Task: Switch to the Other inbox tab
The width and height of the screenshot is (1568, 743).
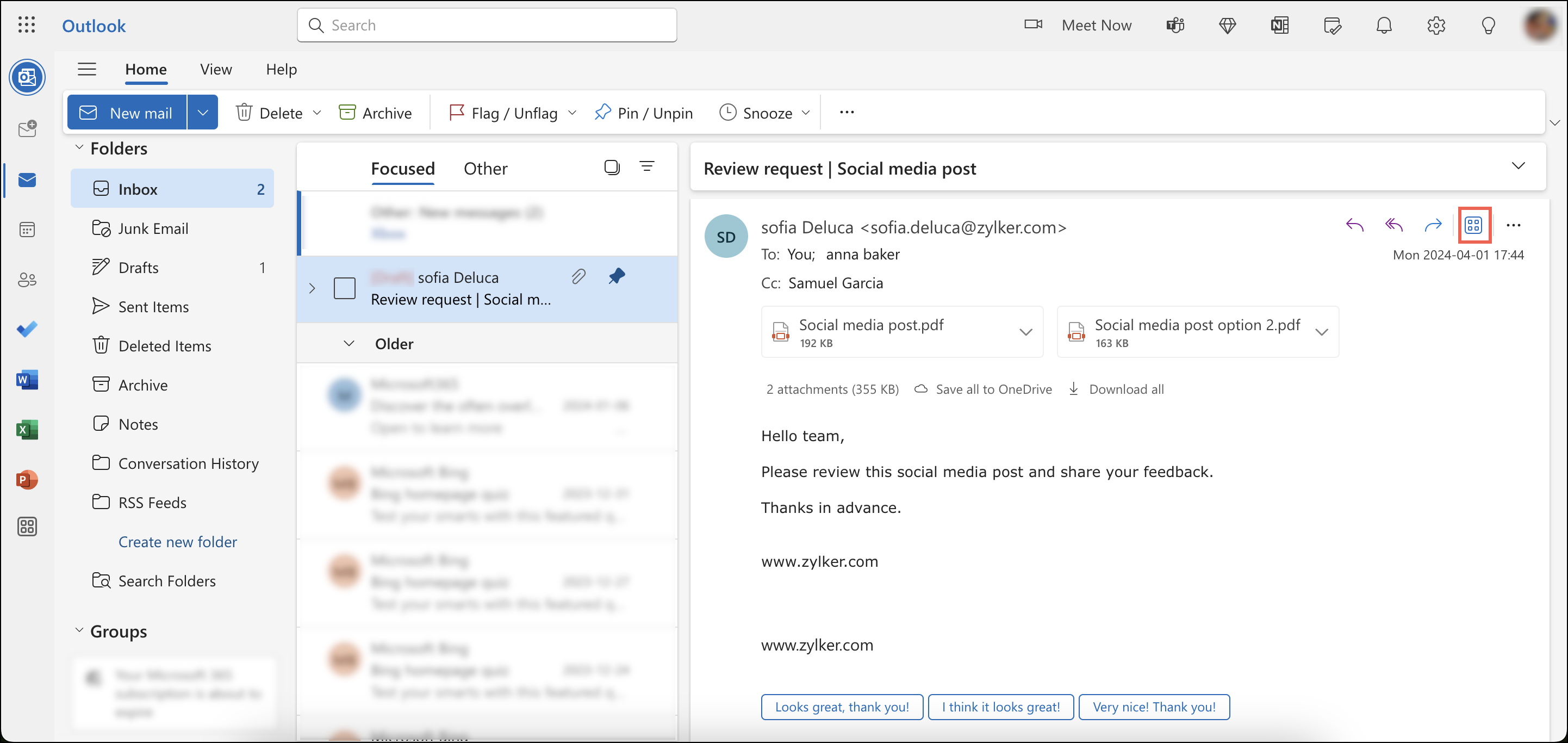Action: pos(485,169)
